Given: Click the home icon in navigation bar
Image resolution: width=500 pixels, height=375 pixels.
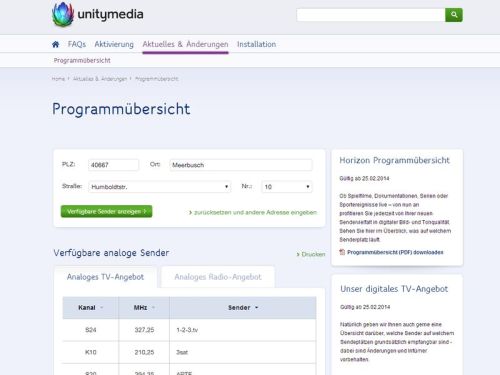Looking at the screenshot, I should [x=56, y=44].
